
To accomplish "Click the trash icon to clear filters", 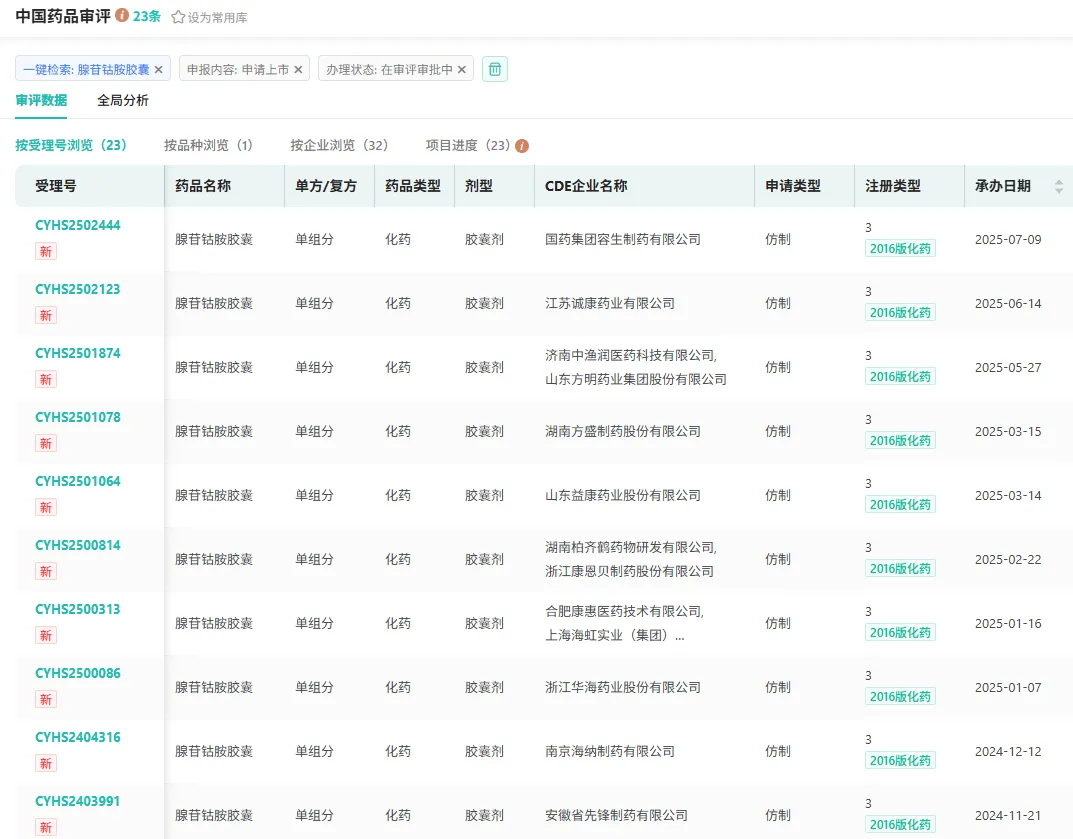I will (x=495, y=69).
